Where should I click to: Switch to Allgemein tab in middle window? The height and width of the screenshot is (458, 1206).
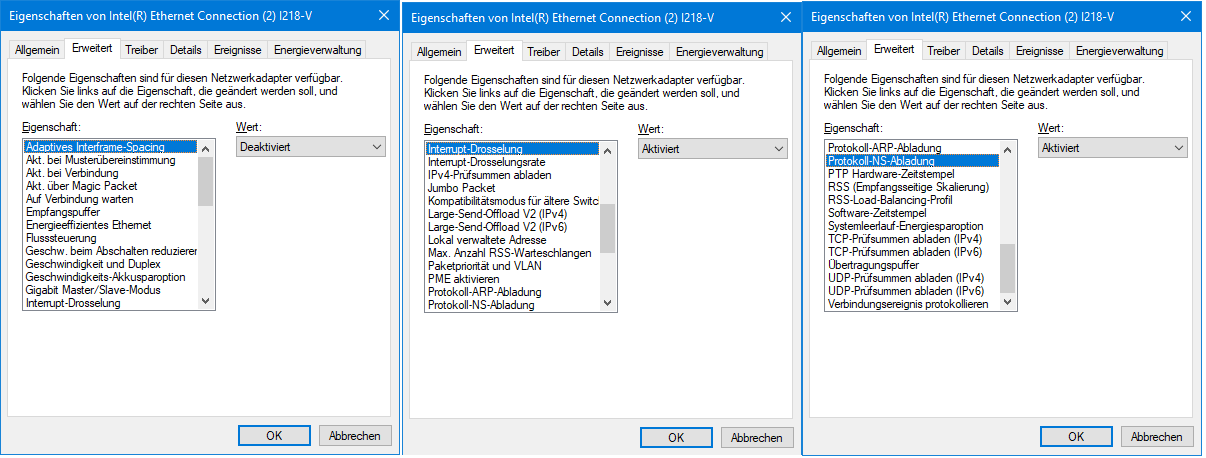440,52
